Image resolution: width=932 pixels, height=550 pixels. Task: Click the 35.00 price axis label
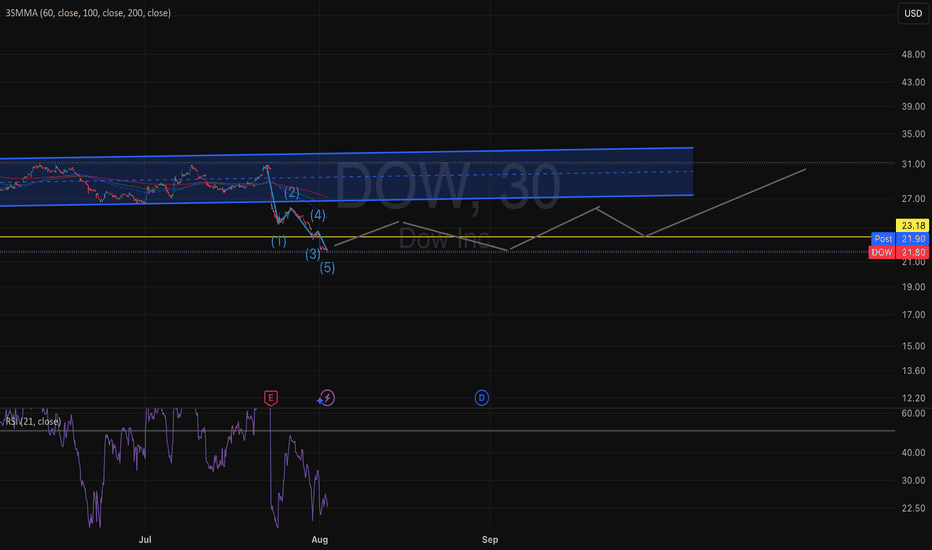pos(913,134)
